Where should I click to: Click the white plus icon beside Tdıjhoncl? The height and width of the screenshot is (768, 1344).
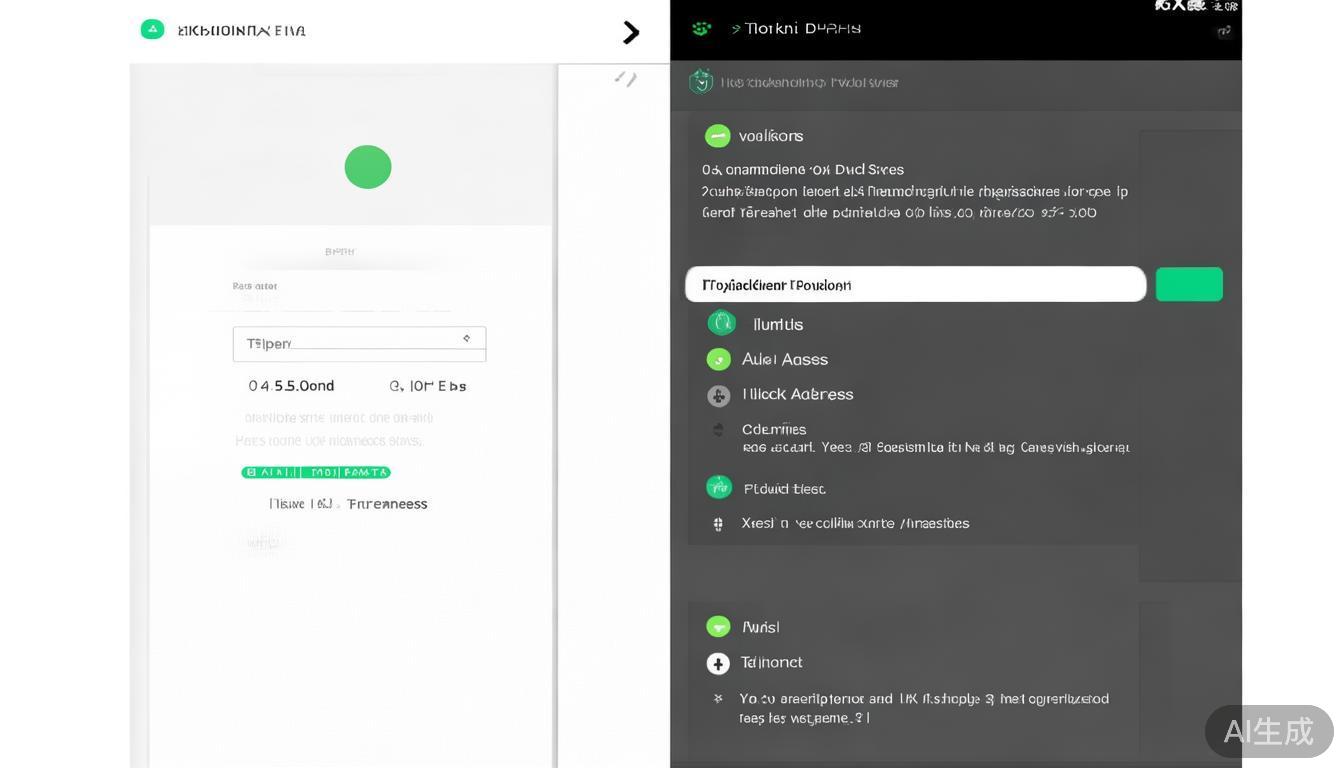pyautogui.click(x=718, y=663)
